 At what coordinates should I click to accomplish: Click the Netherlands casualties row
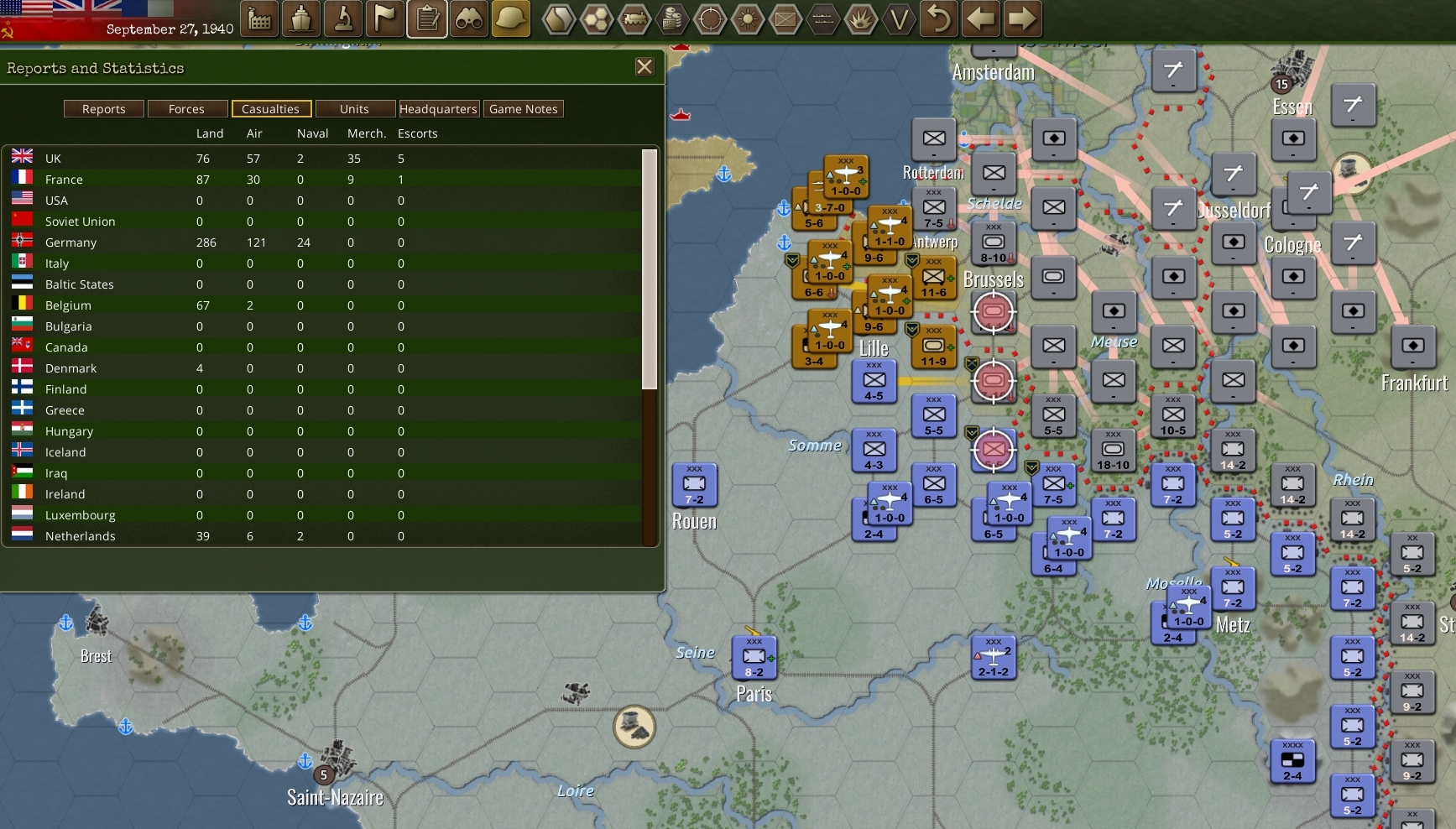(x=323, y=535)
